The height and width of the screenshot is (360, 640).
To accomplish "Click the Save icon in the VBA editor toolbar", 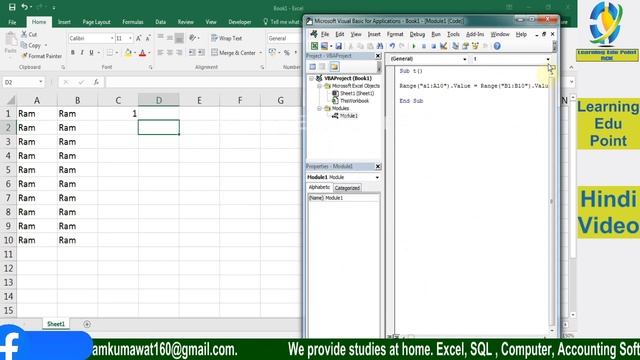I will point(338,46).
